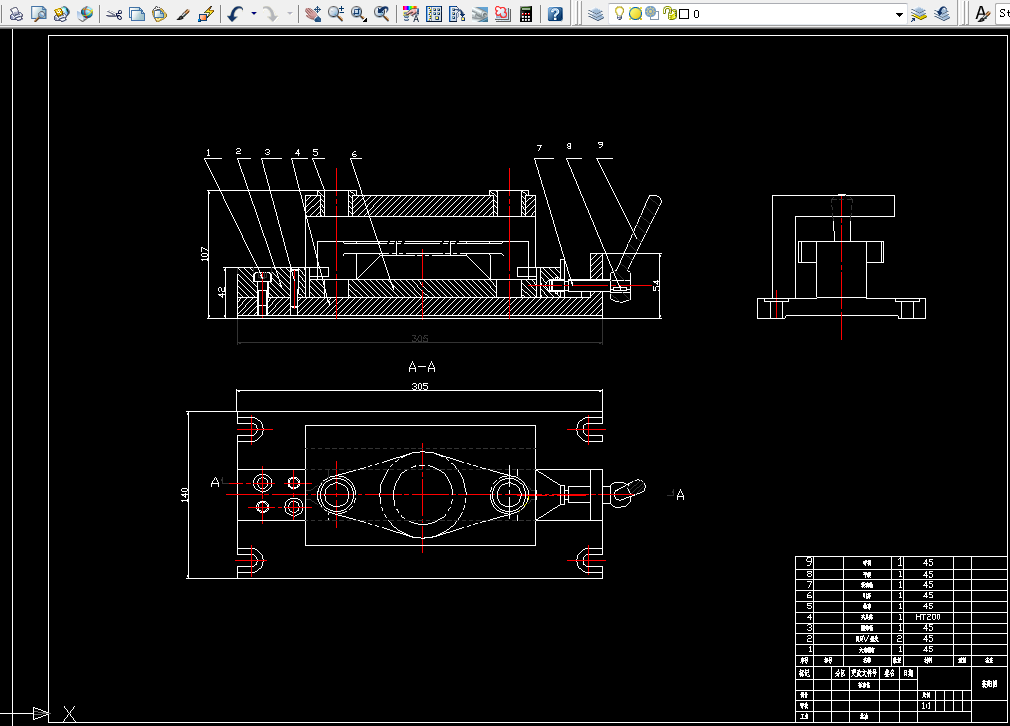Toggle the padlock for layer 0
This screenshot has height=726, width=1010.
pos(669,14)
